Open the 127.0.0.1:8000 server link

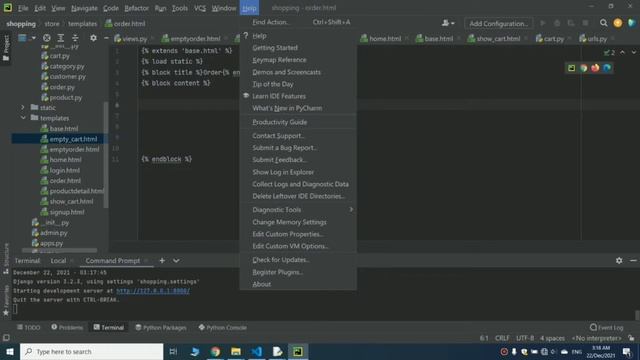tap(153, 291)
